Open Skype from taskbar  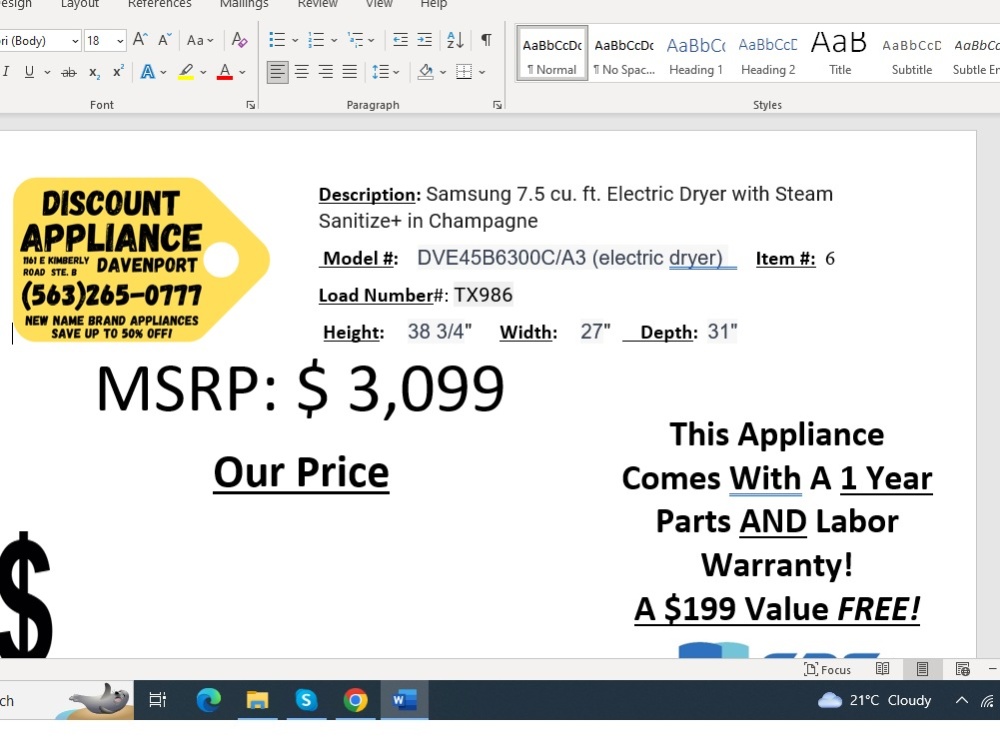pyautogui.click(x=306, y=700)
